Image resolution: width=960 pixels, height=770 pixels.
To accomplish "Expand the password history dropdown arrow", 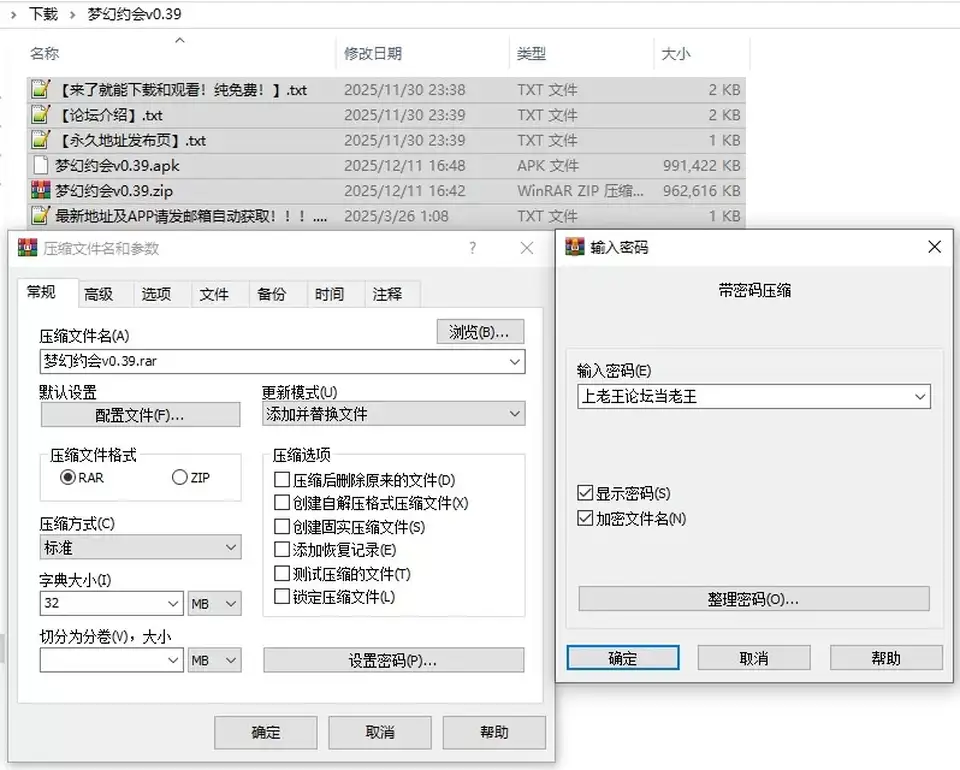I will click(x=920, y=397).
